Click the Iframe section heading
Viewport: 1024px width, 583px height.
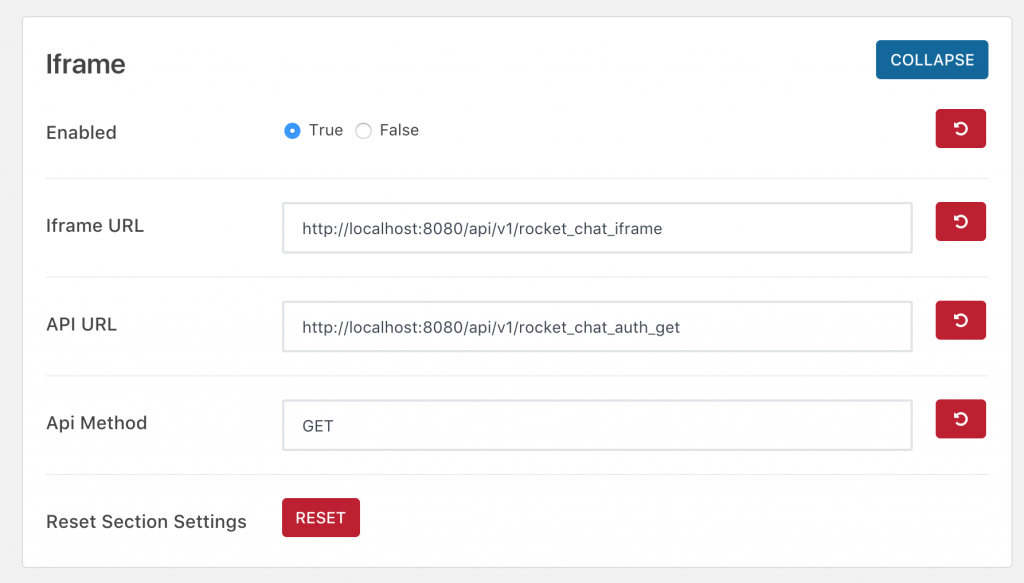click(86, 64)
